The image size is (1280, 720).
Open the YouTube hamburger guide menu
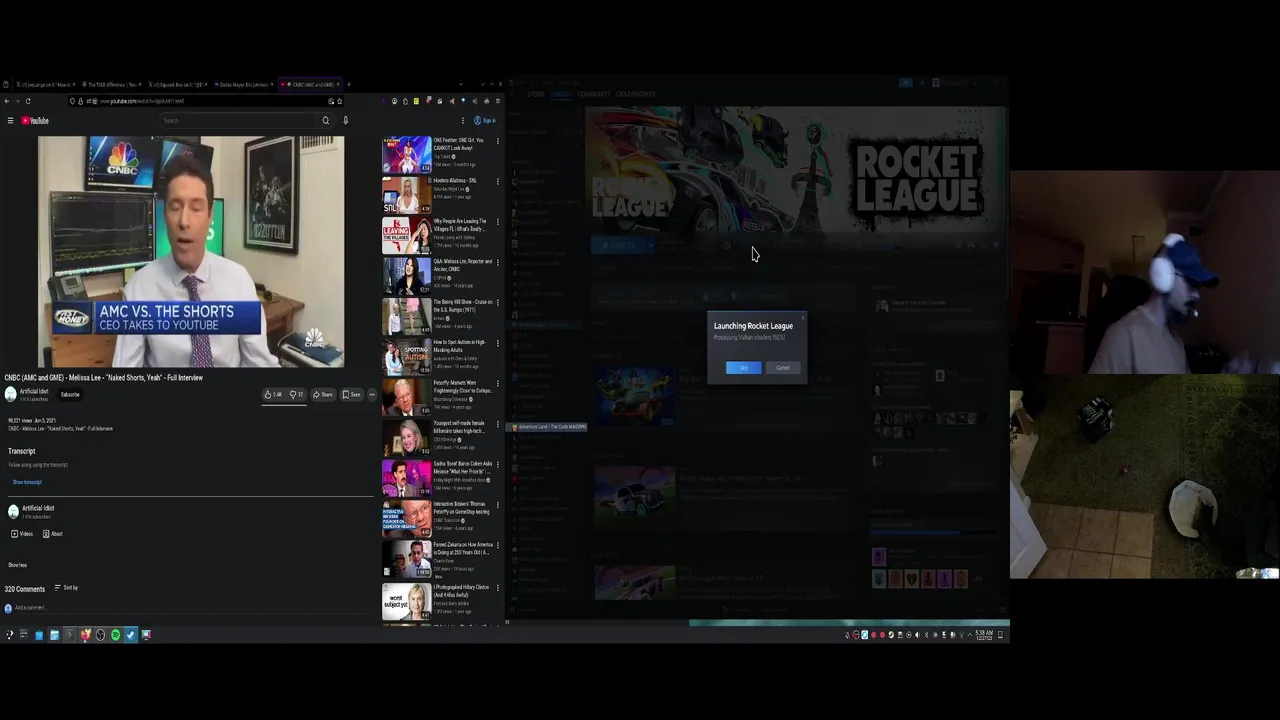click(x=10, y=121)
